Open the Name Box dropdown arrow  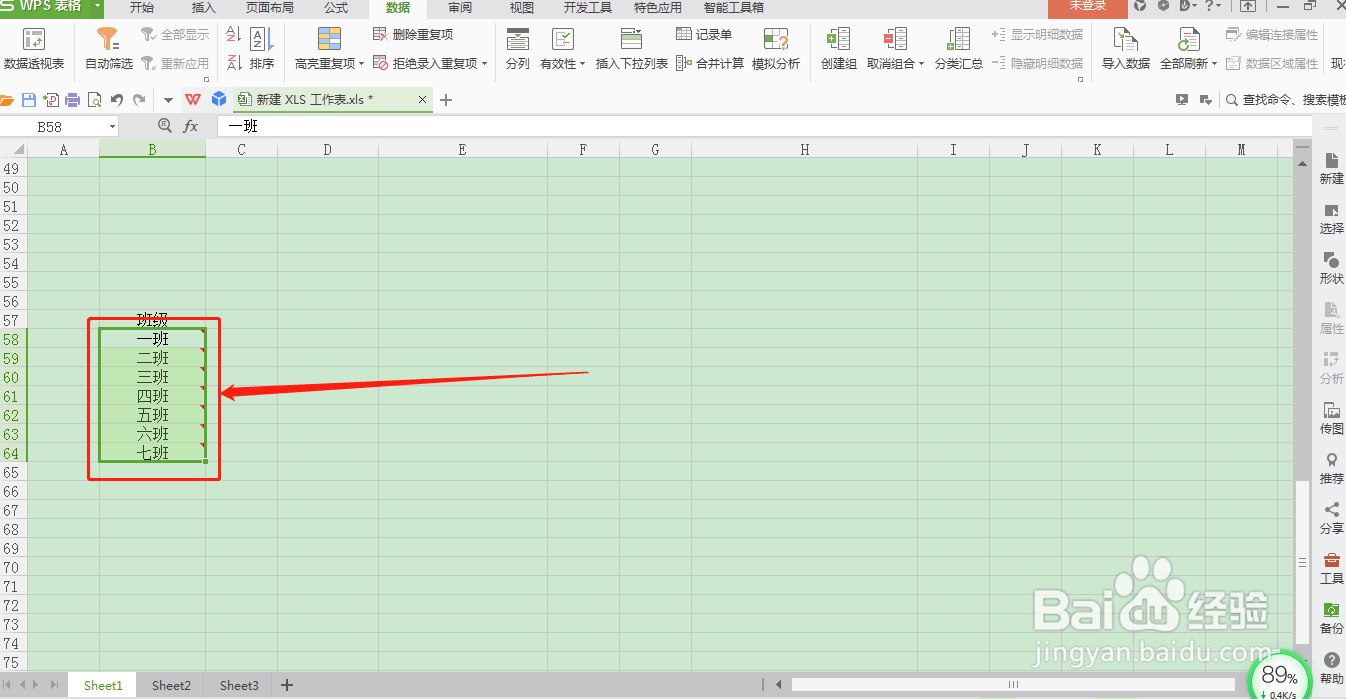coord(110,127)
